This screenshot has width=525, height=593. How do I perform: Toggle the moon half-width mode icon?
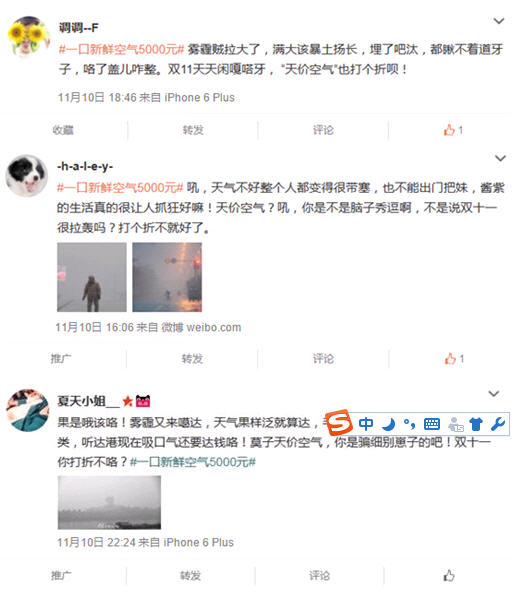click(x=389, y=424)
